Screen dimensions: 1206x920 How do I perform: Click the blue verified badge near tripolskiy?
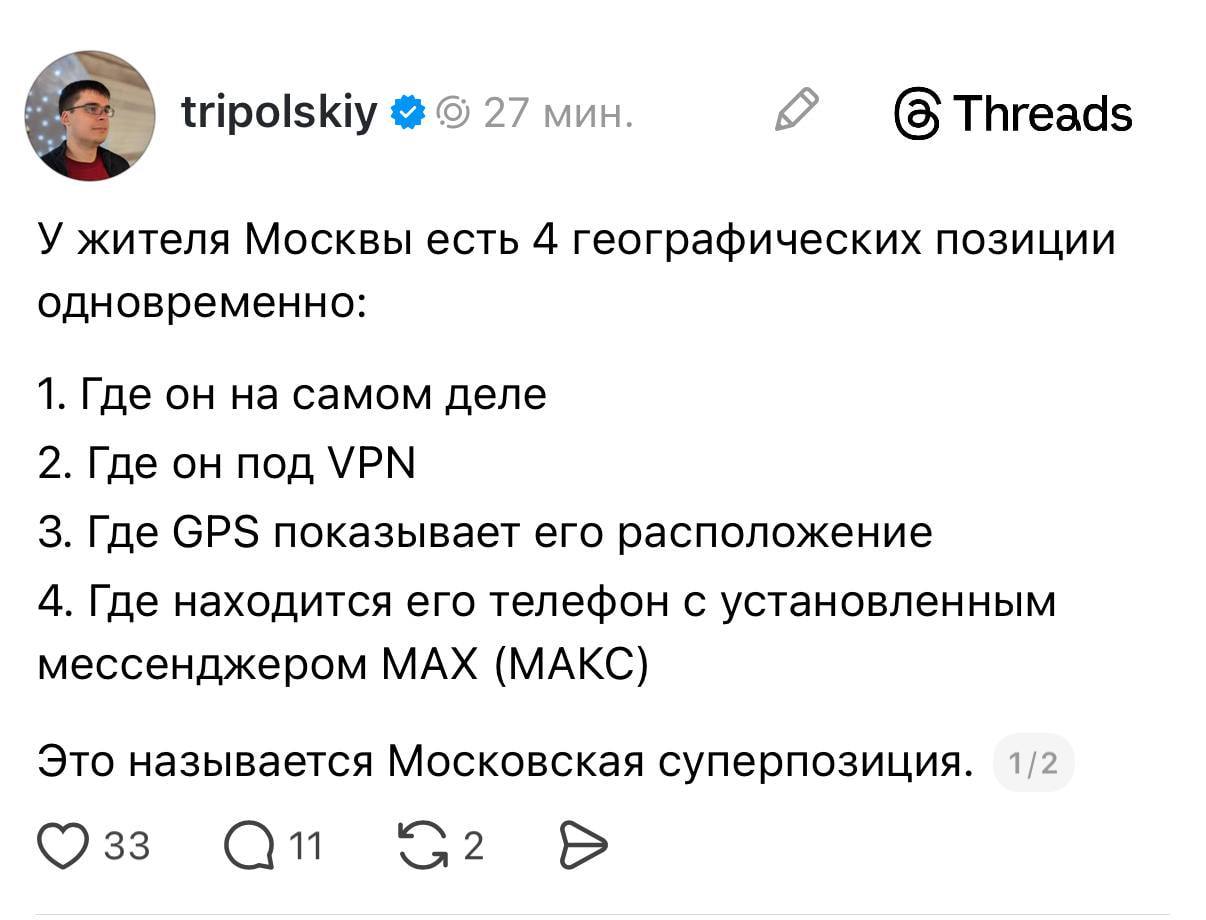(409, 113)
